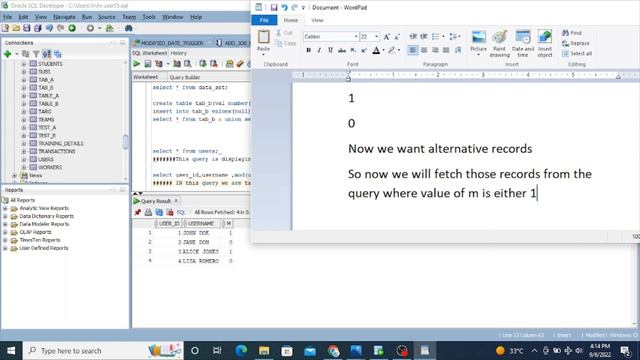Click the New file icon in SQL Developer toolbar

(5, 28)
